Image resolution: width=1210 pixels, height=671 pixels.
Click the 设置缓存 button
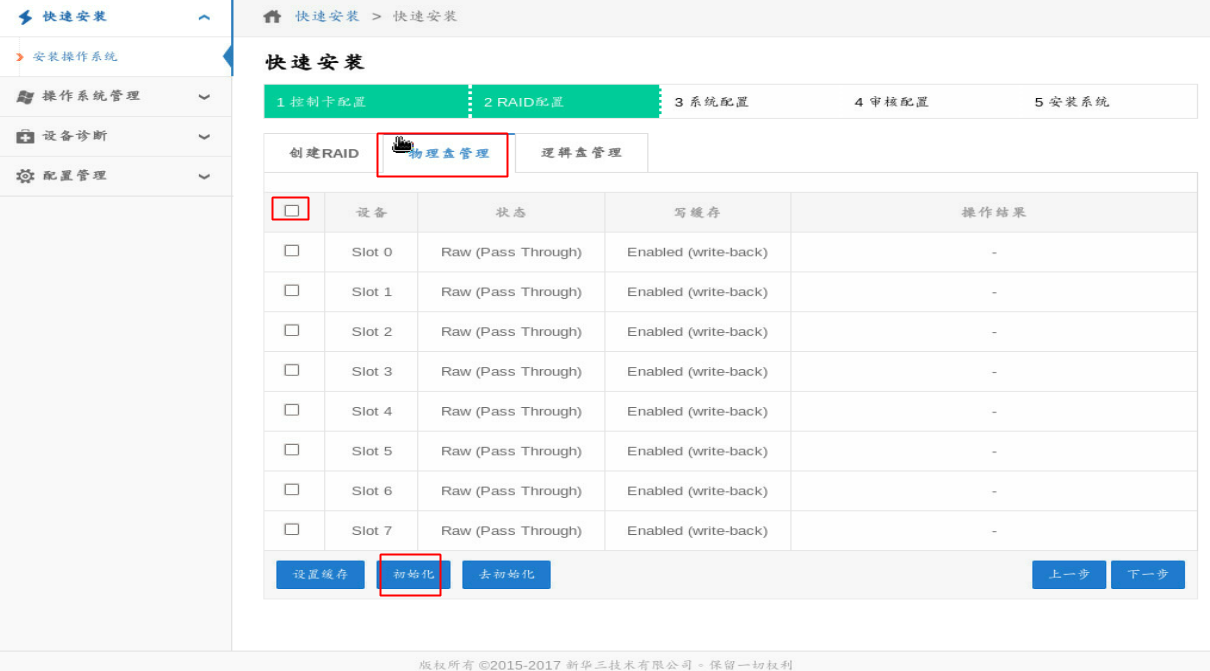click(320, 574)
